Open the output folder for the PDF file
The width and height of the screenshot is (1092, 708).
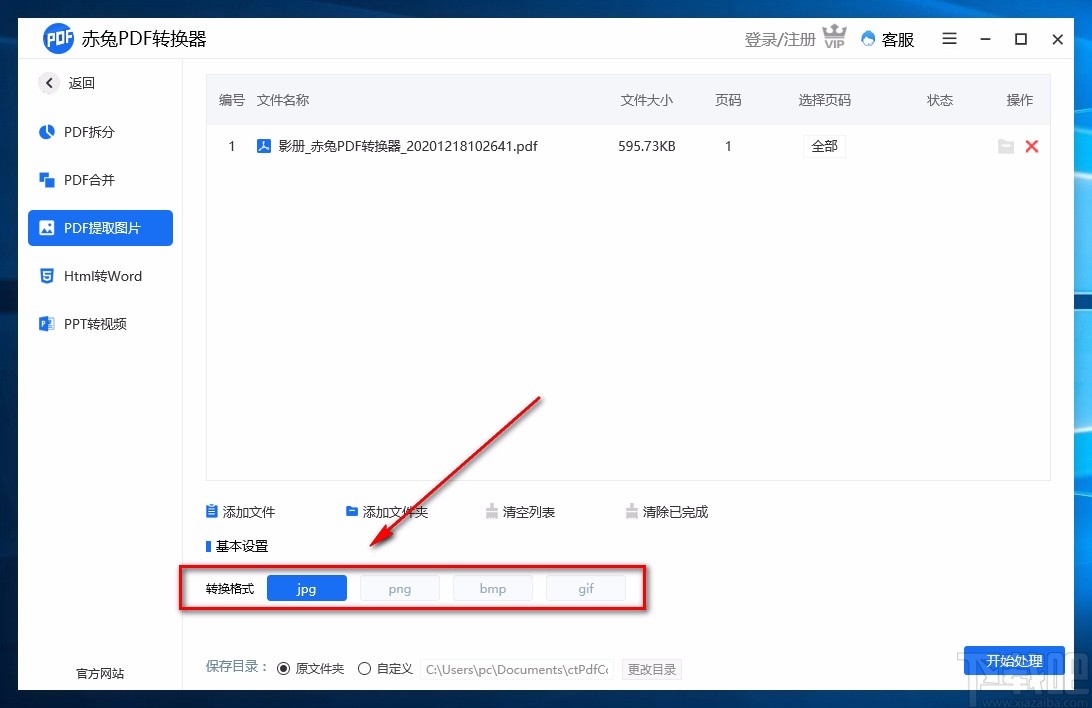coord(1006,146)
